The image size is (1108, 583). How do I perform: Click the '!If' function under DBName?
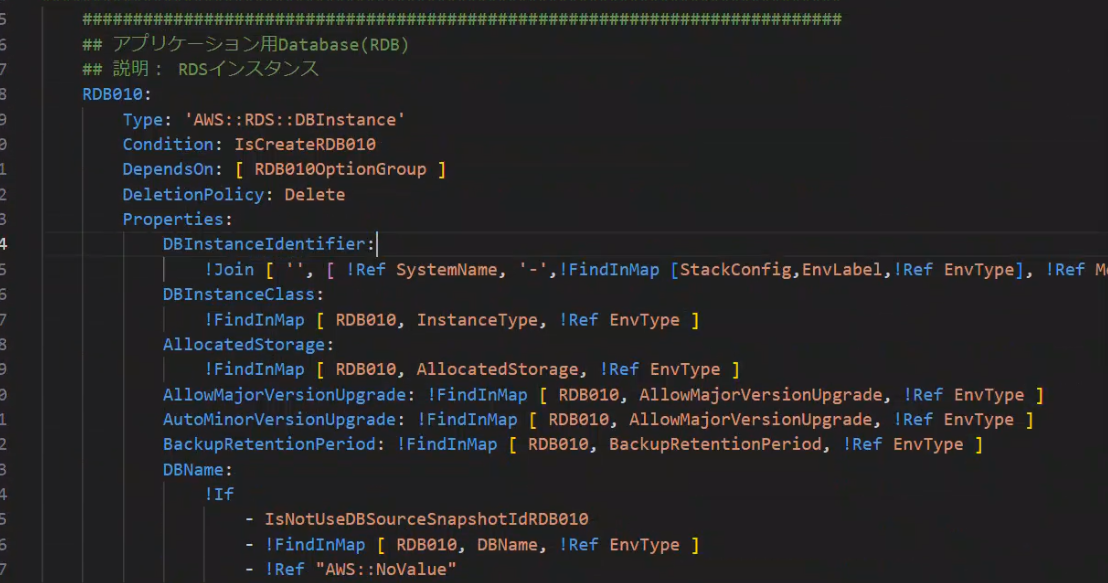pyautogui.click(x=219, y=495)
